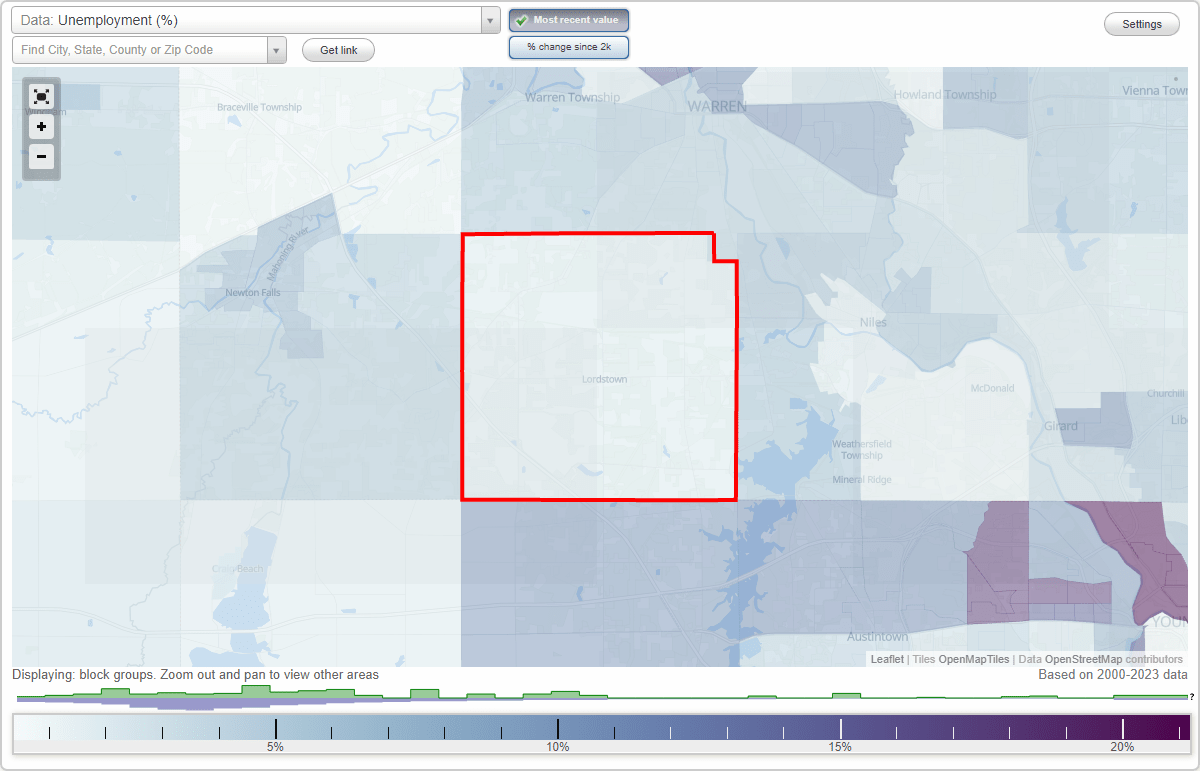1200x771 pixels.
Task: Click the Niles map label
Action: [x=873, y=322]
